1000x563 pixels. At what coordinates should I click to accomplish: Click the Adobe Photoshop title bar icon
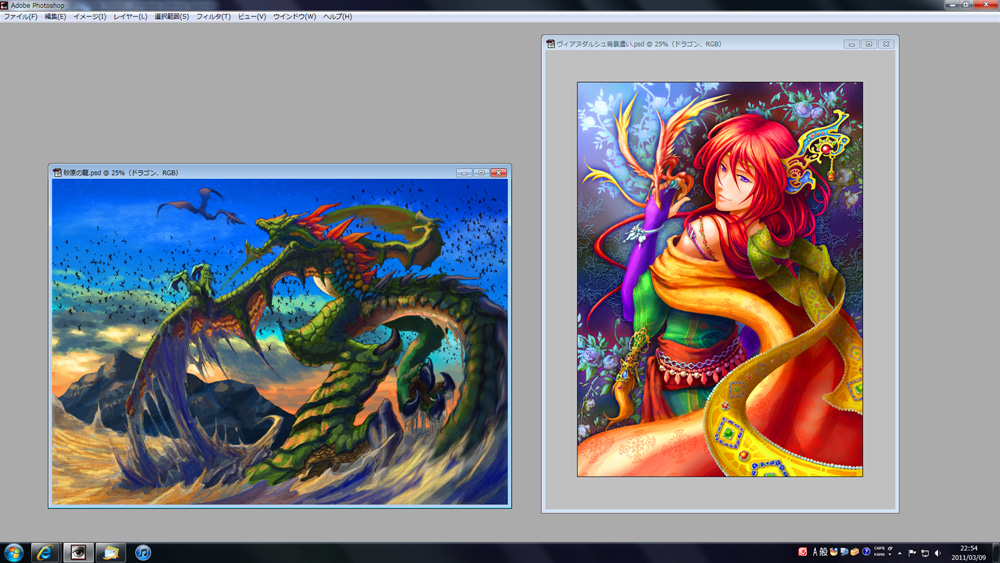[4, 5]
